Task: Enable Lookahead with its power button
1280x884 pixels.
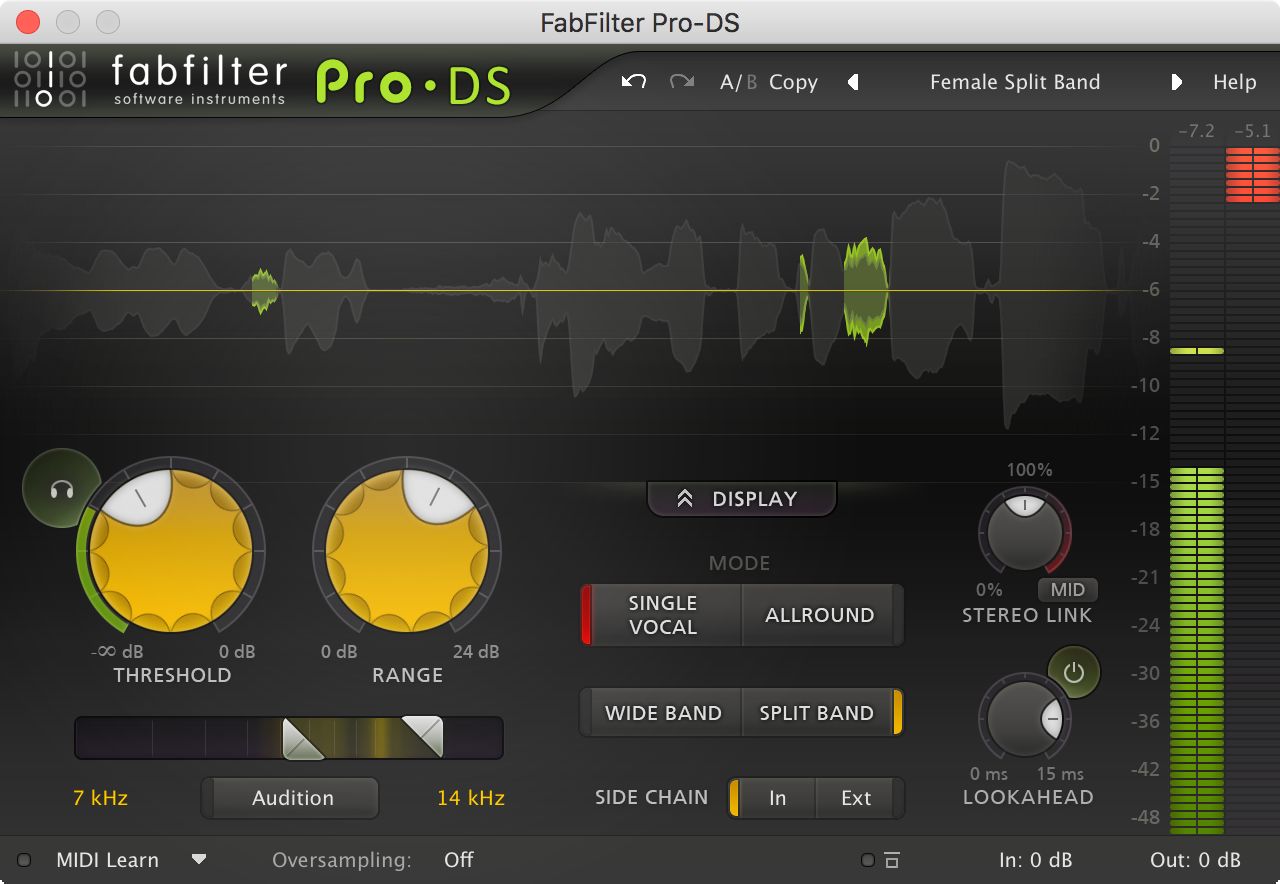Action: tap(1075, 673)
